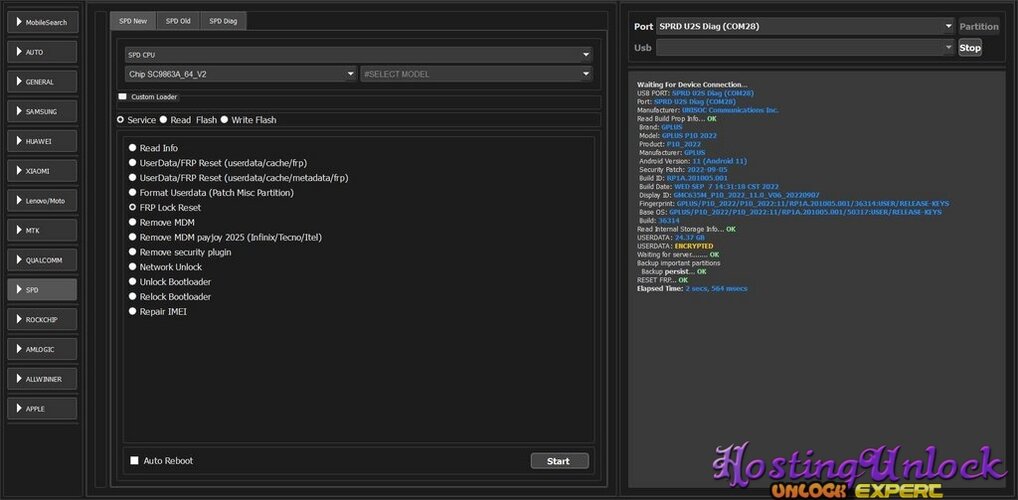Viewport: 1018px width, 500px height.
Task: Open the ALLWINNER sidebar category
Action: [42, 379]
